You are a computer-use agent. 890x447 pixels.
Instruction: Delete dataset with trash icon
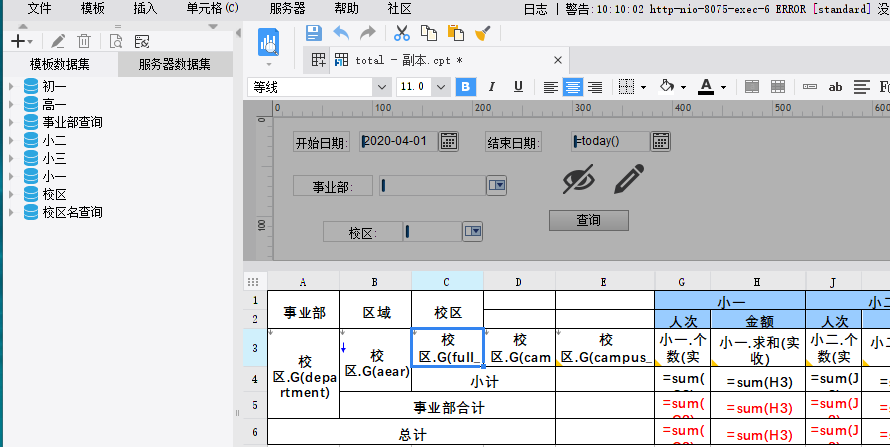coord(84,41)
